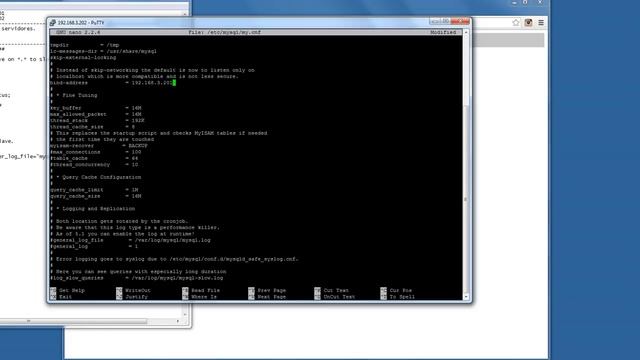Close the background browser window

tap(540, 3)
